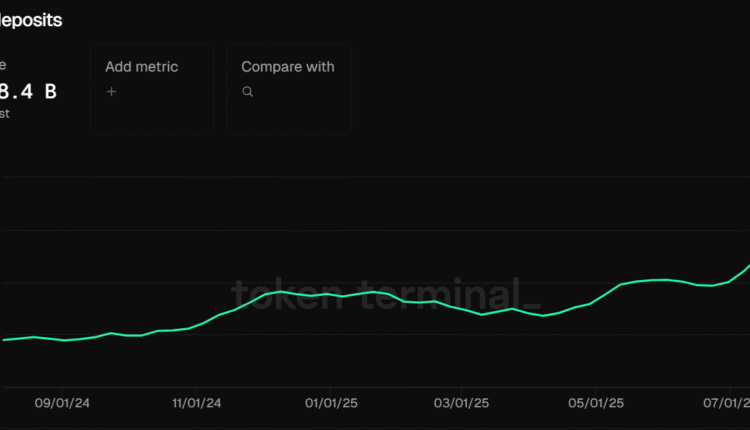Click the green line's highest point at right edge
This screenshot has width=750, height=430.
(747, 267)
